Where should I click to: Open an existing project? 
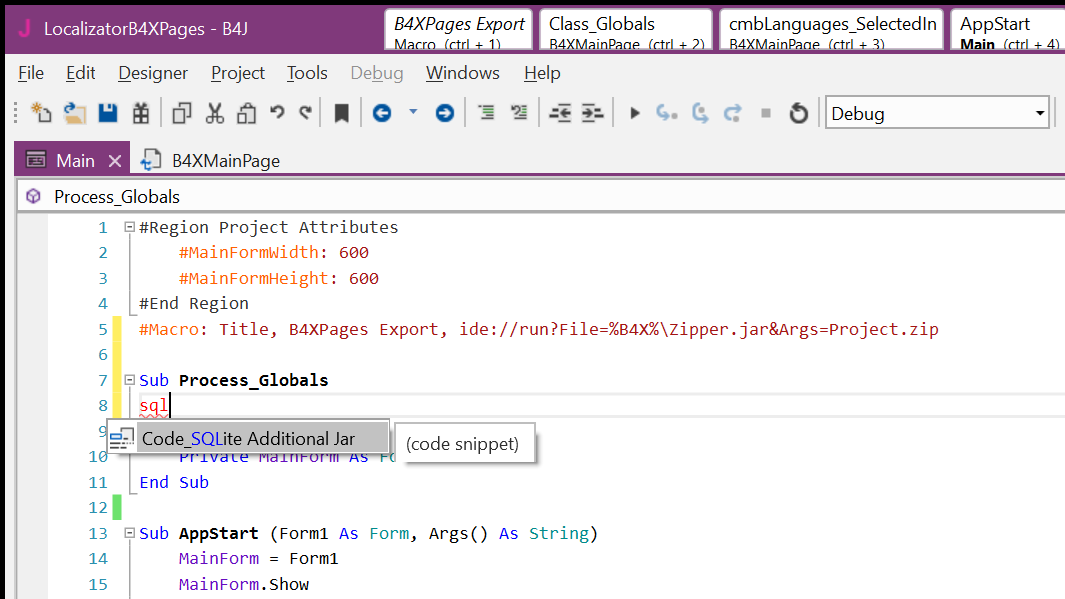pyautogui.click(x=73, y=113)
